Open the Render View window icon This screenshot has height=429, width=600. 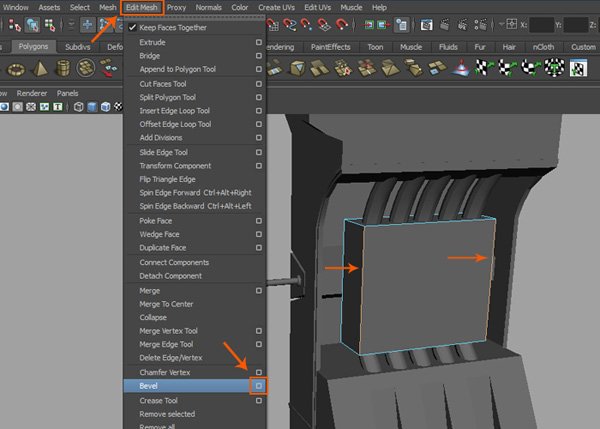click(x=427, y=25)
